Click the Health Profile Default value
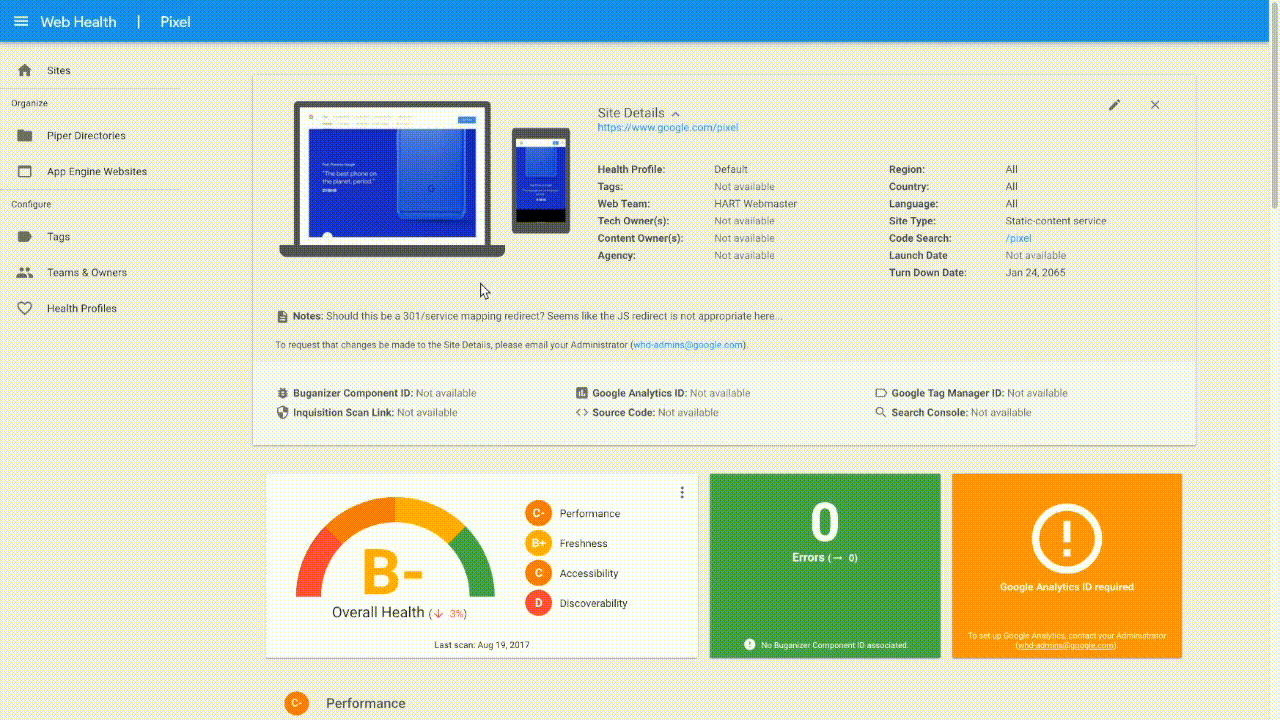 coord(731,170)
